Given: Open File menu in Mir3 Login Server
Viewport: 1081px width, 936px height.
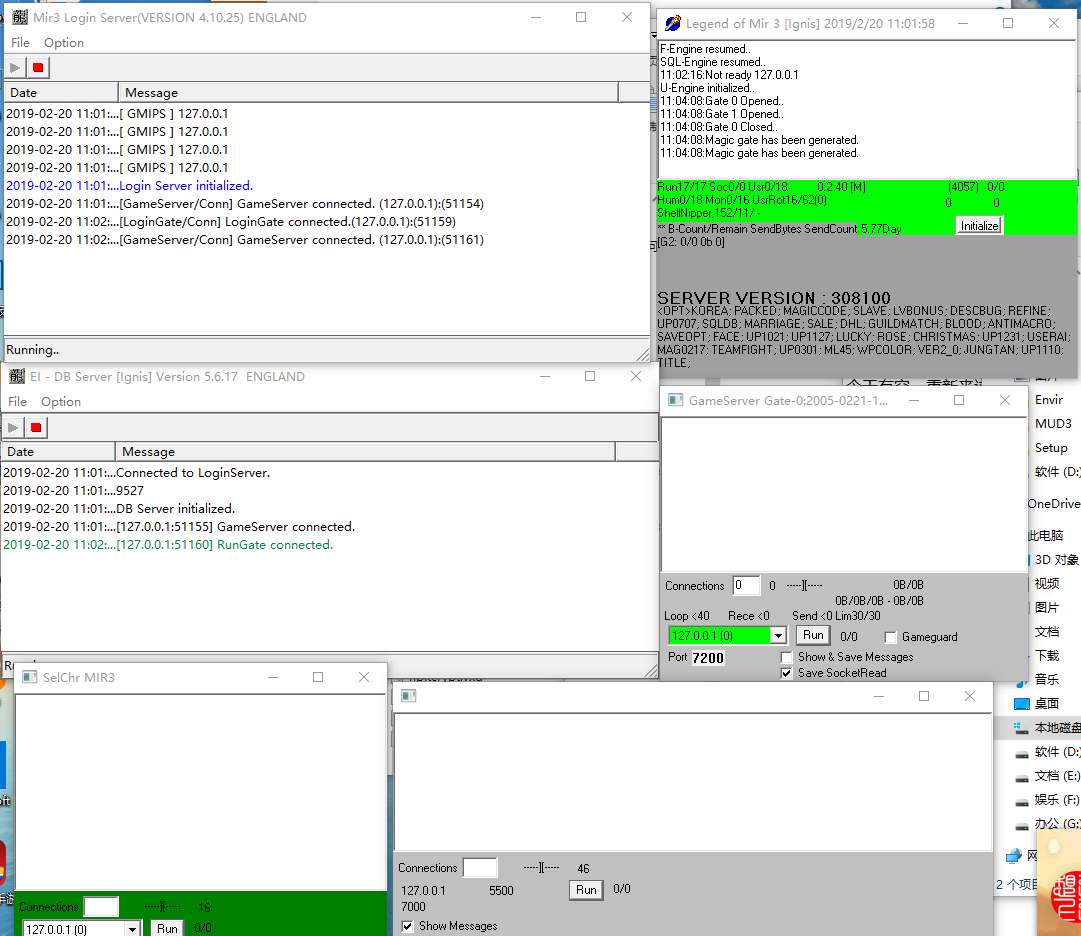Looking at the screenshot, I should pos(20,43).
